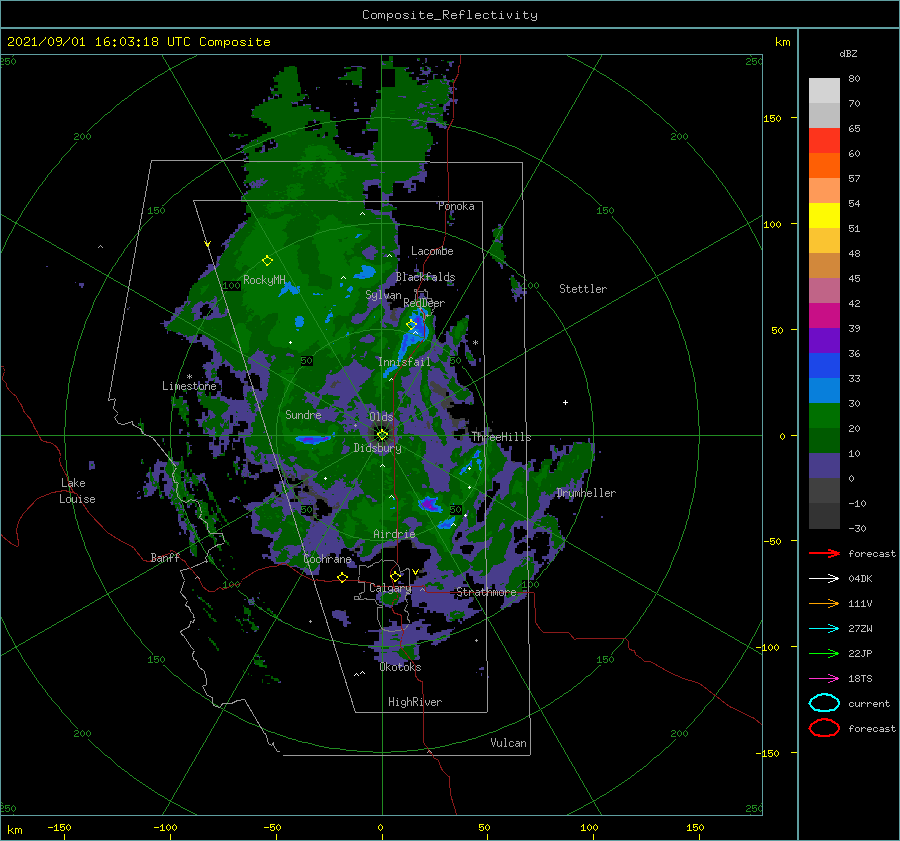Click the Calgary city label
Image resolution: width=900 pixels, height=841 pixels.
390,588
